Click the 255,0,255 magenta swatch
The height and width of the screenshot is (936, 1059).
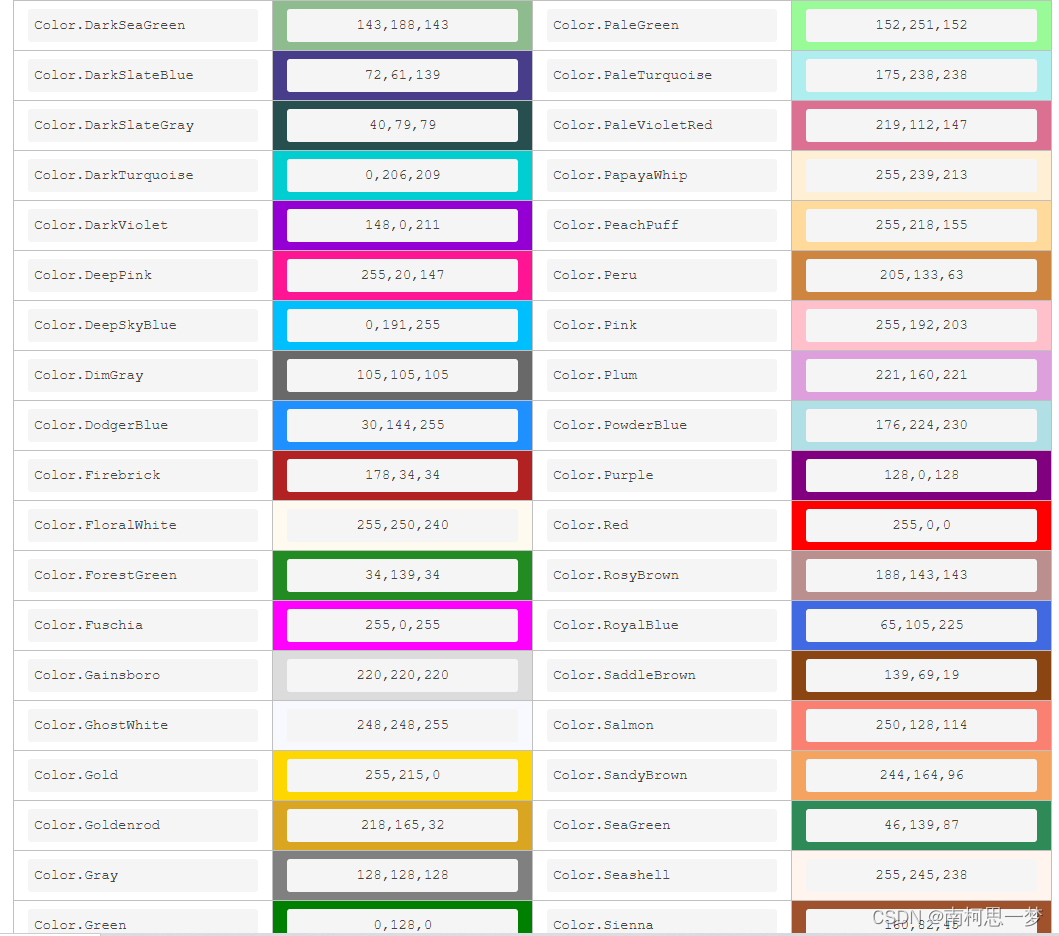point(403,625)
